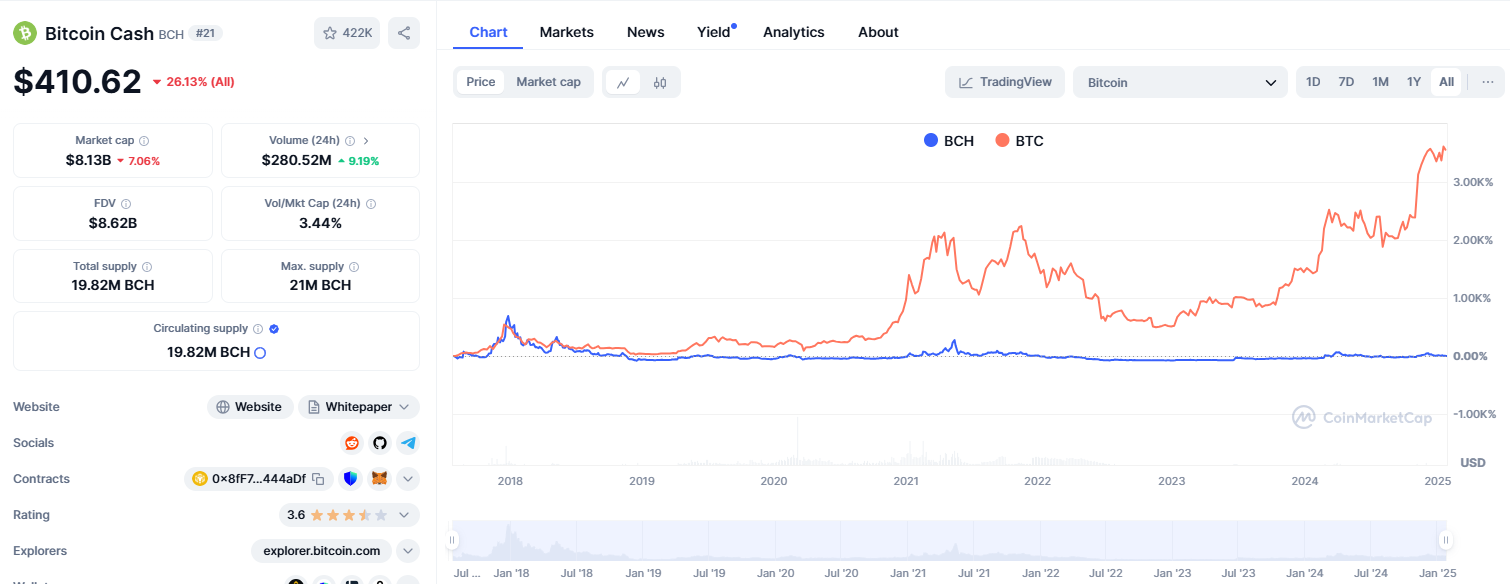1510x584 pixels.
Task: Click Max. supply info icon
Action: 354,267
